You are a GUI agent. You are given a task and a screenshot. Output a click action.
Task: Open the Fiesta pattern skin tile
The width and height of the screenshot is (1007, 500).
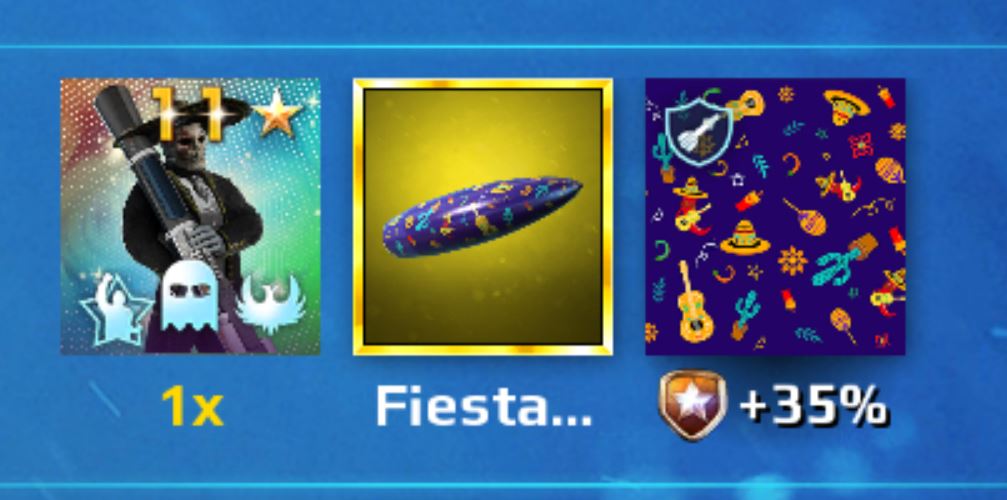tap(775, 217)
